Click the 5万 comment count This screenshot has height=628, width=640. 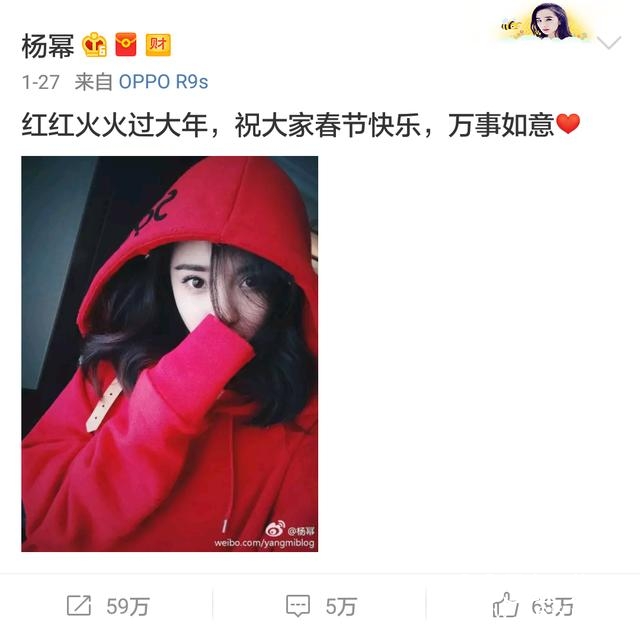[x=341, y=606]
